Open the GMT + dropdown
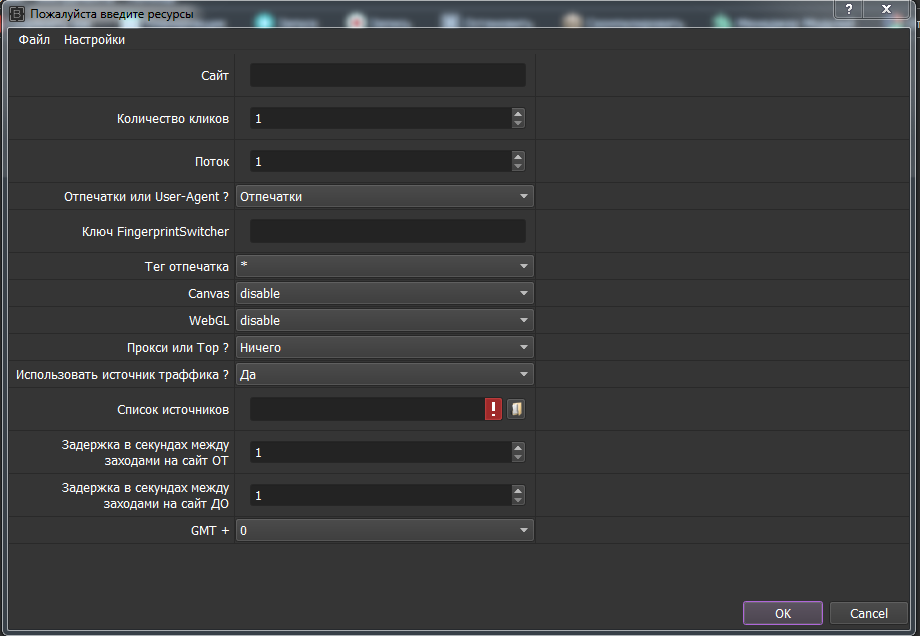 [x=384, y=530]
